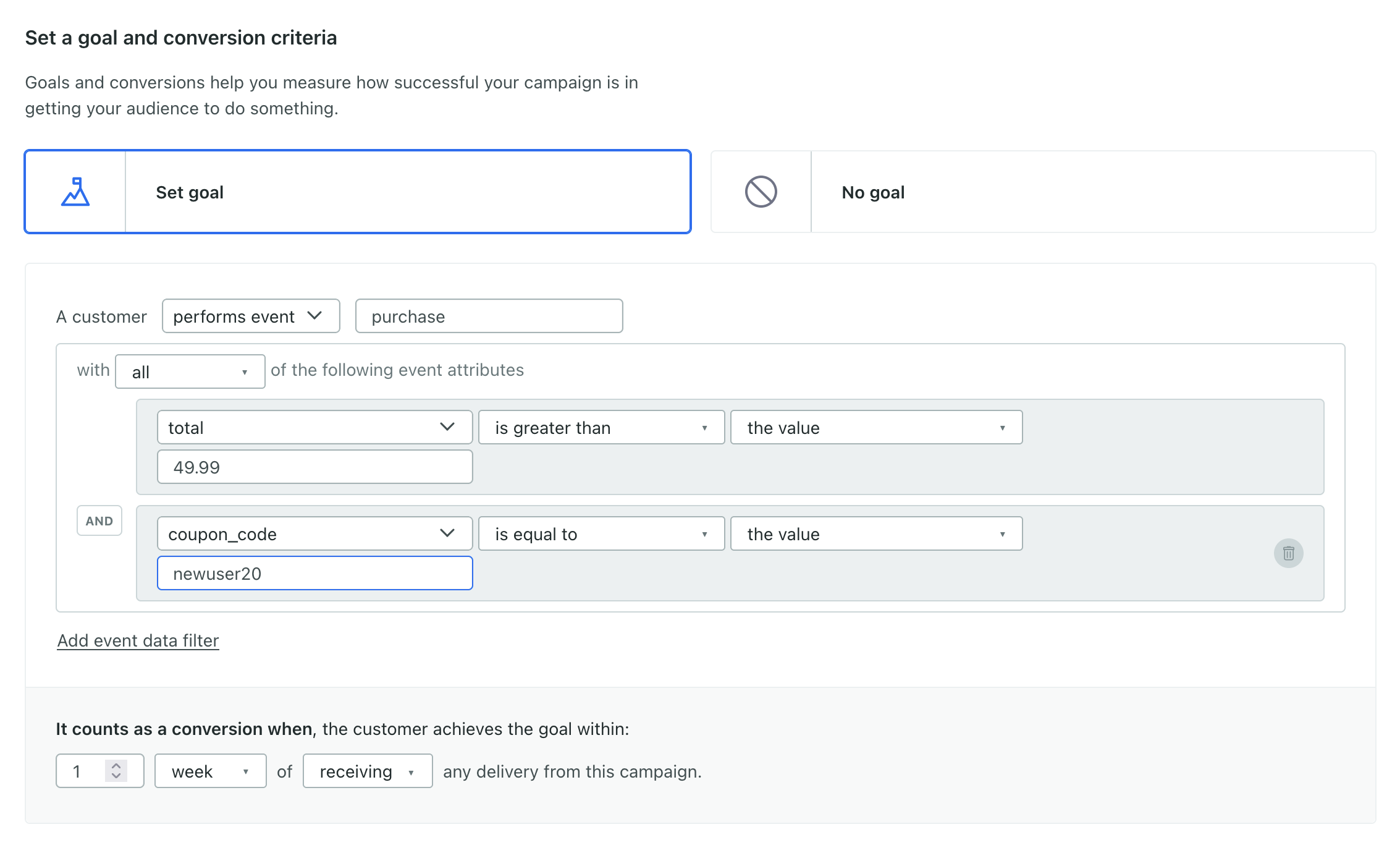Click the no-goal prohibited circle icon
Image resolution: width=1400 pixels, height=853 pixels.
click(761, 192)
